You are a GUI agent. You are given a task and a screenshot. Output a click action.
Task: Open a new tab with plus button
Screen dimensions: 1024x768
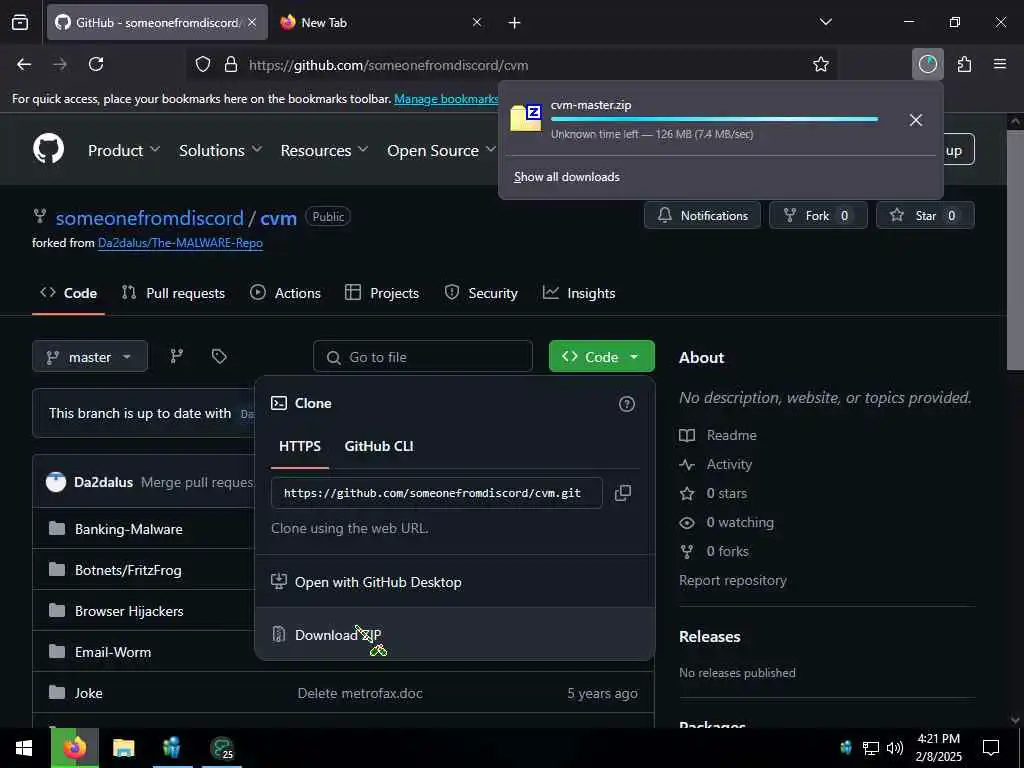[x=515, y=23]
